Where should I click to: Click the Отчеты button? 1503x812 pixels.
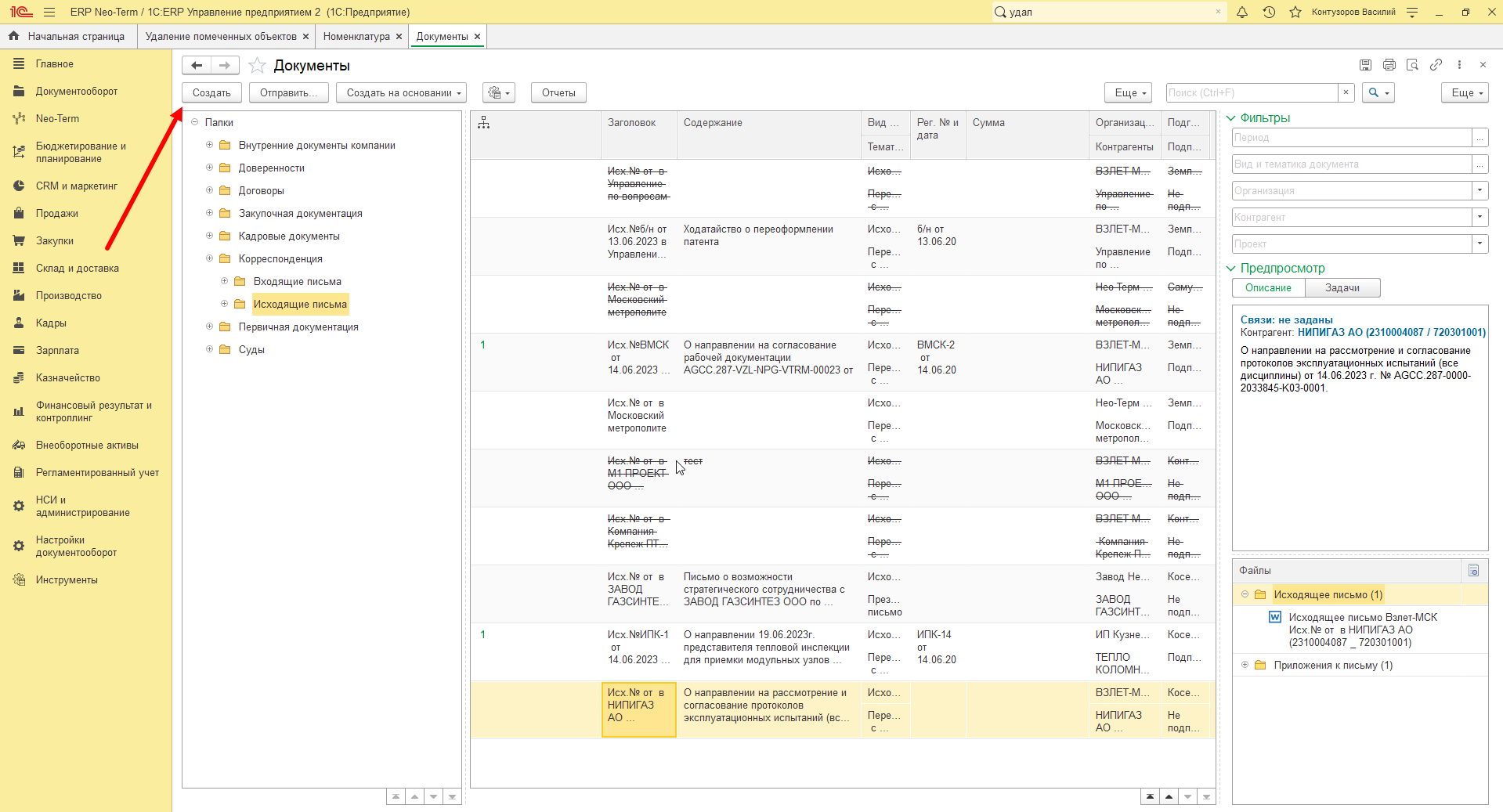(558, 92)
